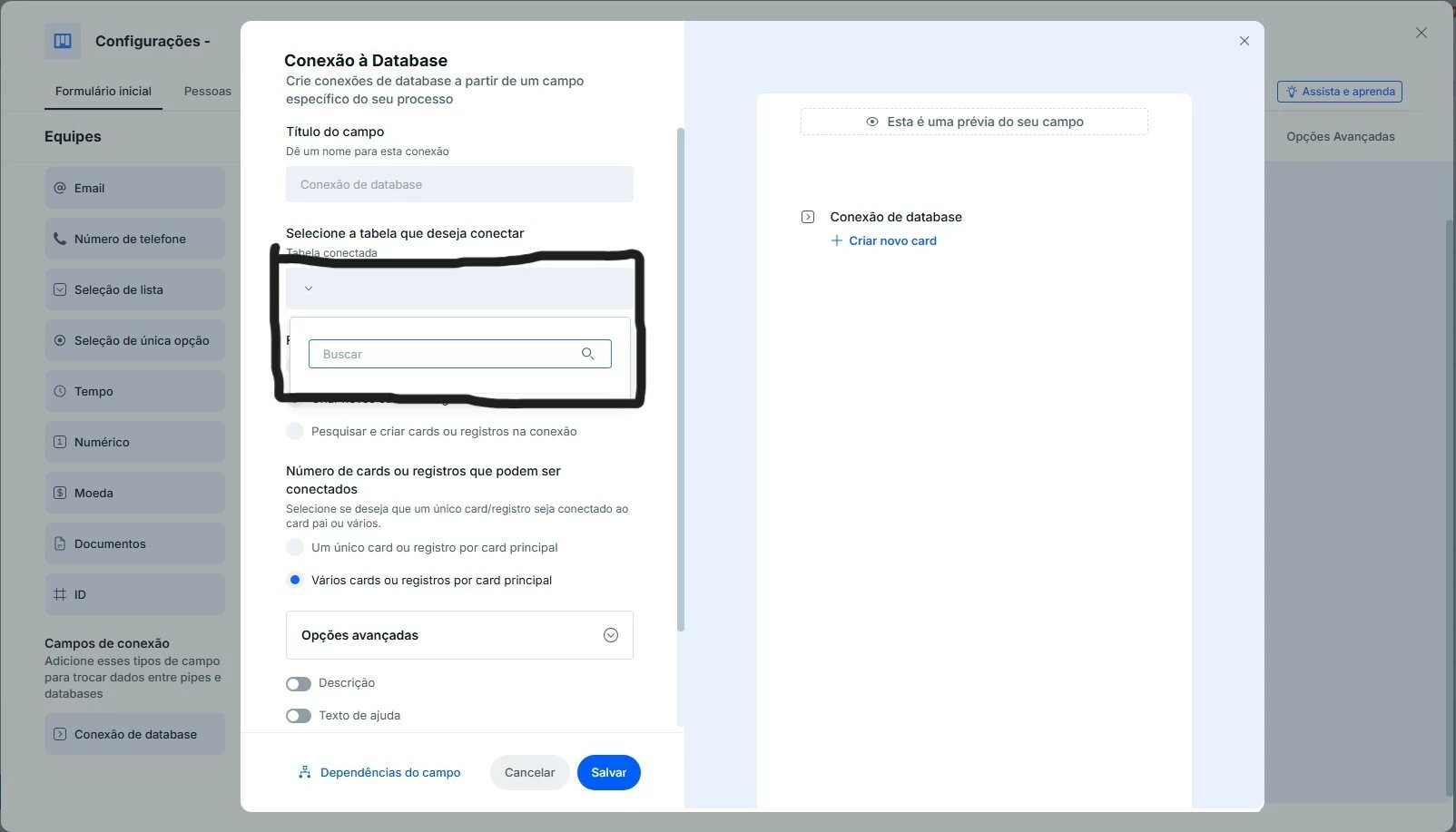Click the Email field type icon
The height and width of the screenshot is (832, 1456).
click(x=60, y=188)
